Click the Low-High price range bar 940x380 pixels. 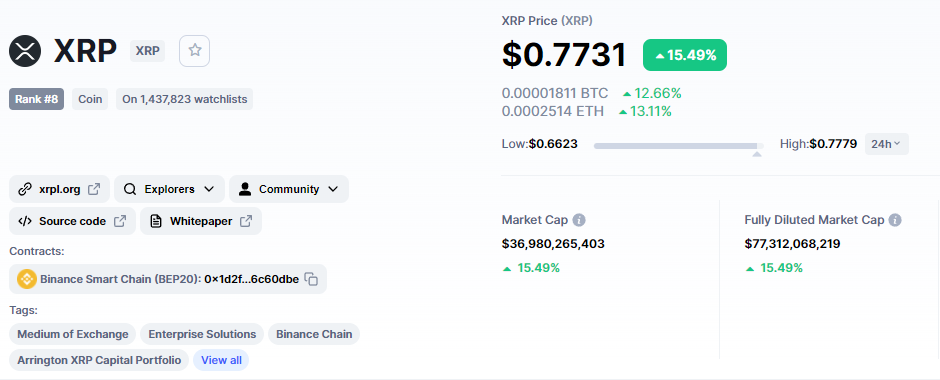tap(679, 146)
